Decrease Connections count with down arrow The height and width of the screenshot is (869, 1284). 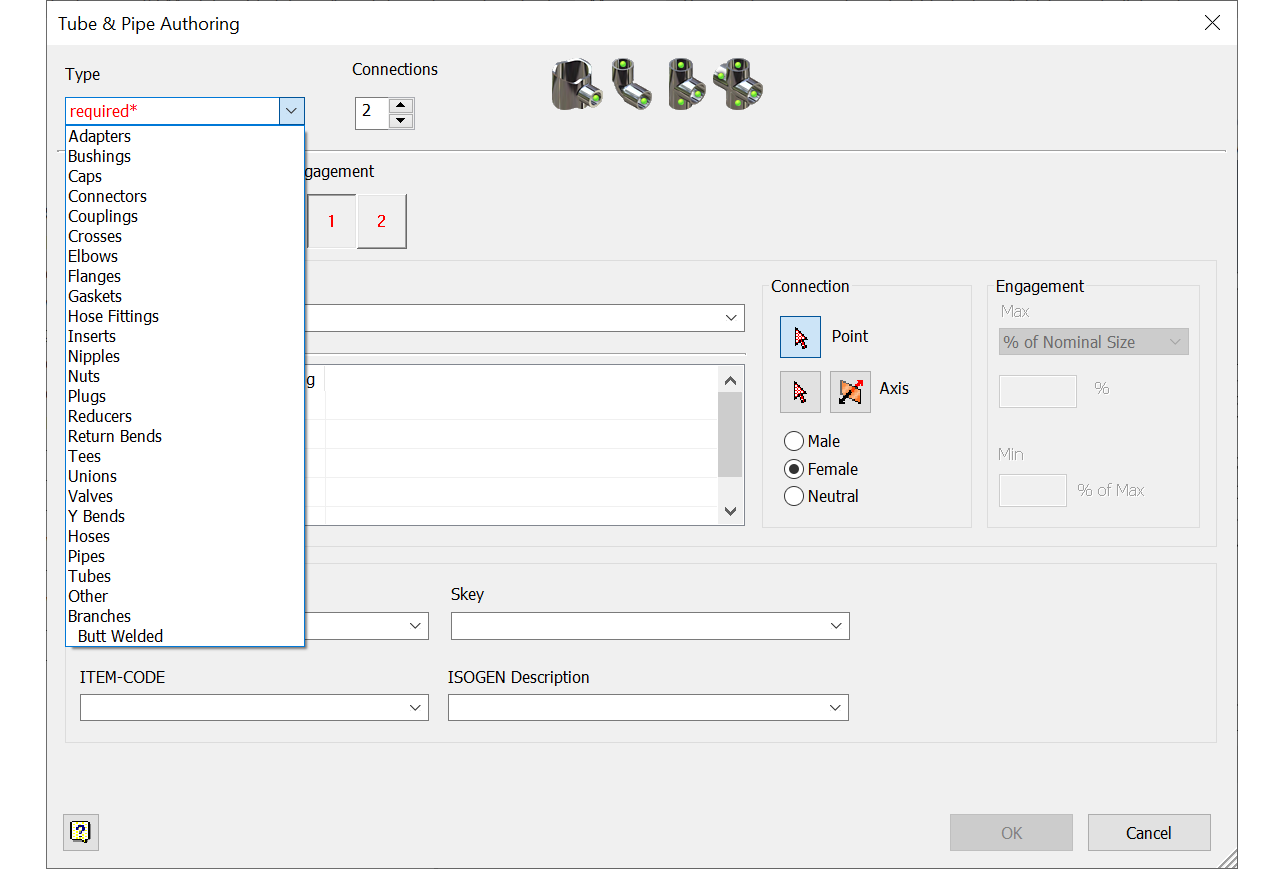point(401,121)
